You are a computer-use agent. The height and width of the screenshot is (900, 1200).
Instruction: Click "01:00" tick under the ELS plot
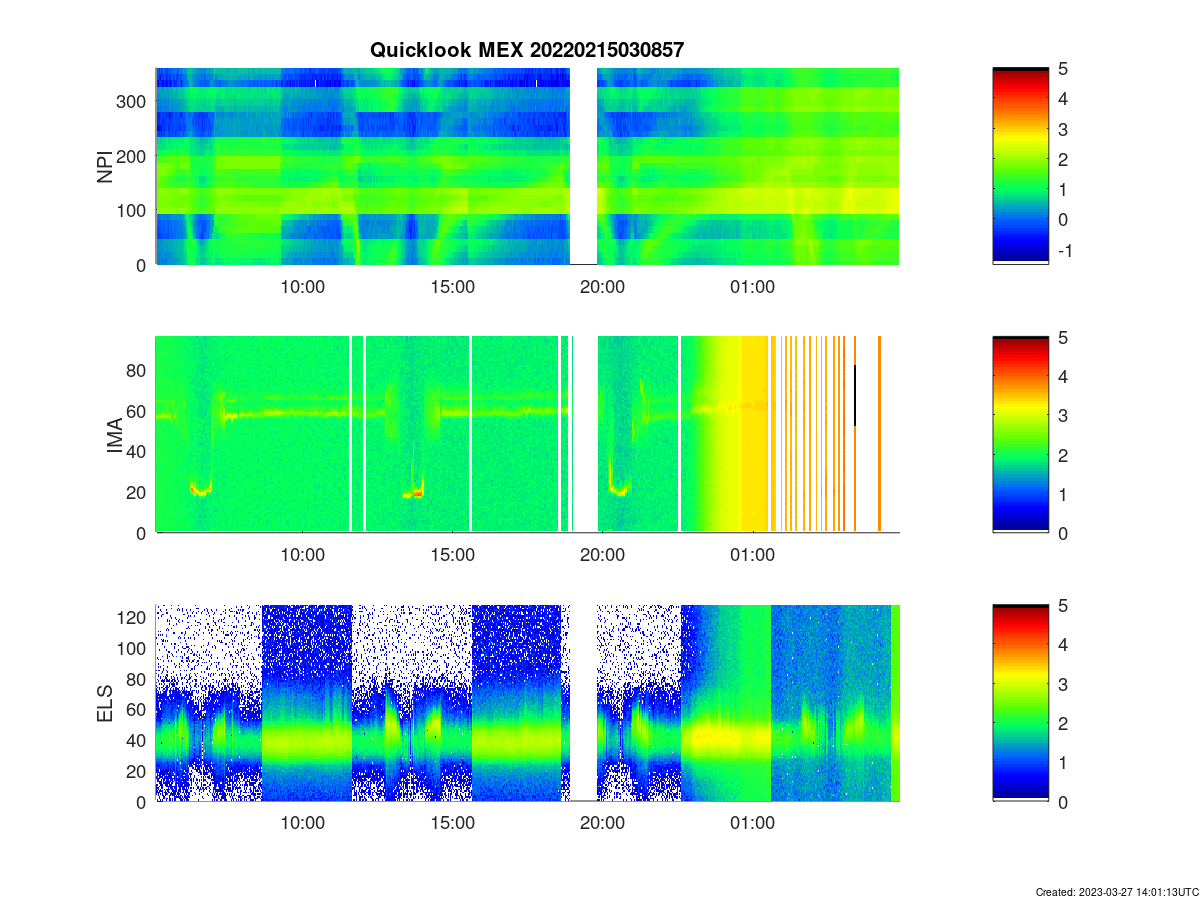pos(752,823)
